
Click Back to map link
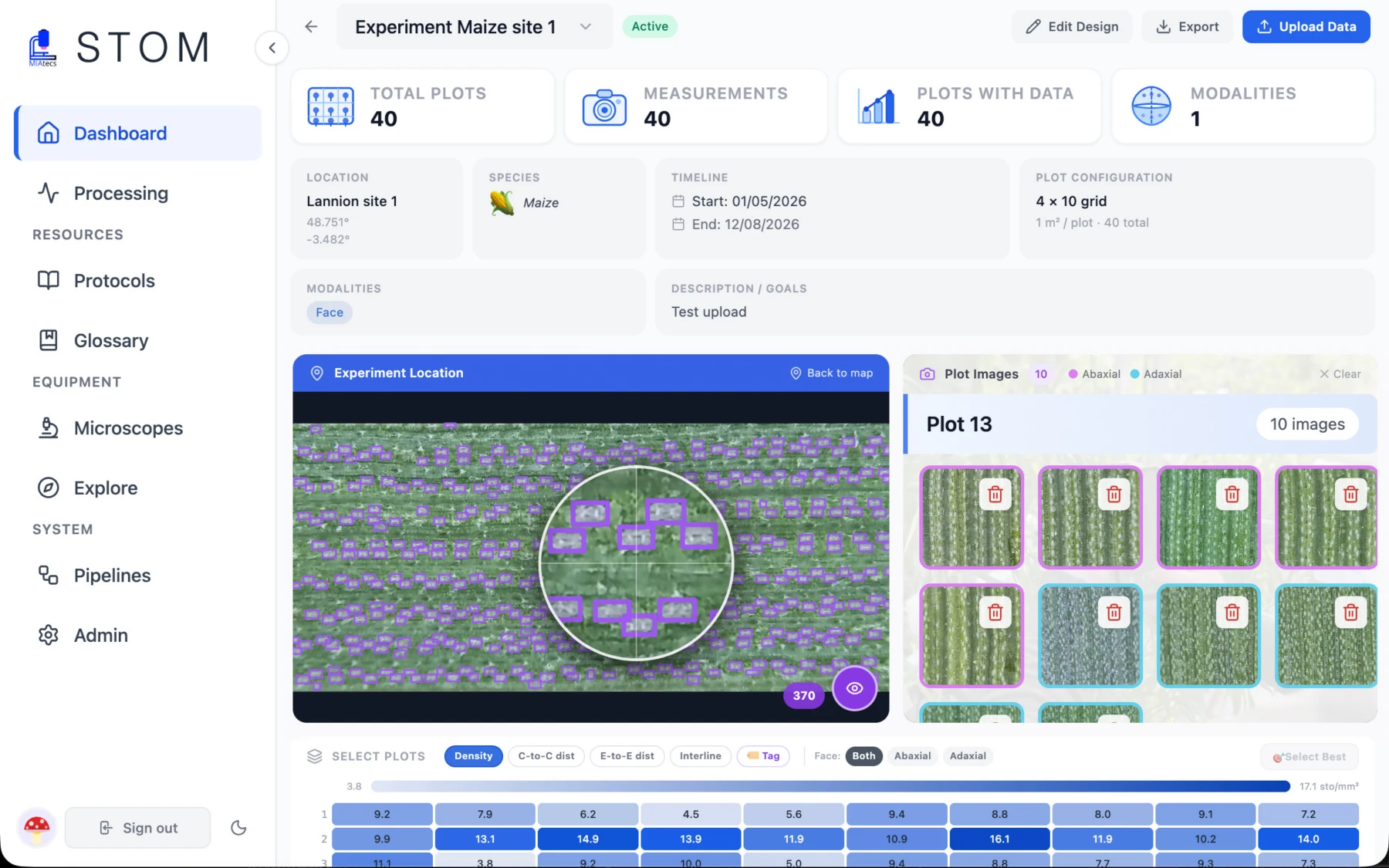tap(832, 373)
